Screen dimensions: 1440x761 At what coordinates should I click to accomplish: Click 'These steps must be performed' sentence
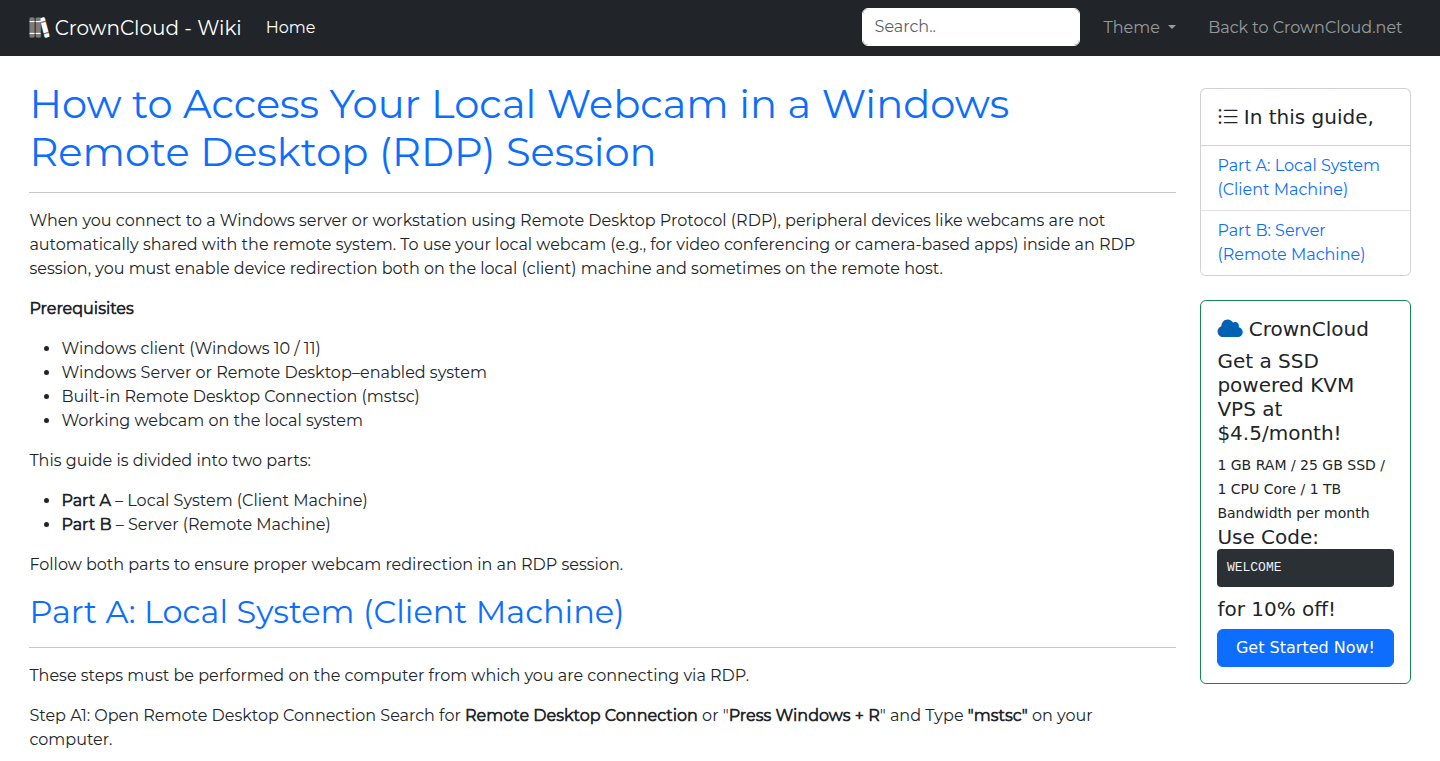pyautogui.click(x=389, y=675)
